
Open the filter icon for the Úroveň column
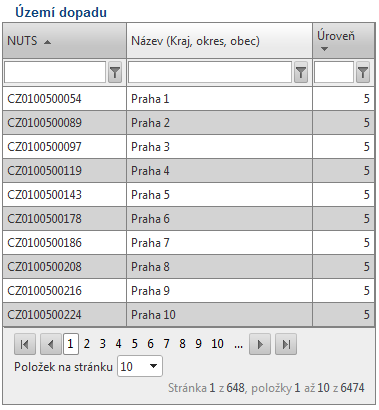coord(363,72)
